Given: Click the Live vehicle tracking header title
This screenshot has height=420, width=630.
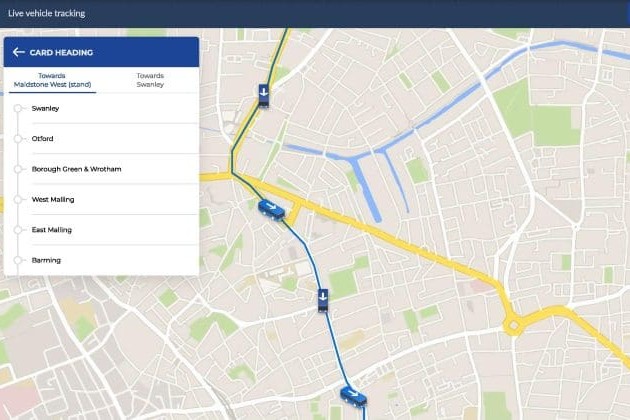Looking at the screenshot, I should click(x=47, y=13).
